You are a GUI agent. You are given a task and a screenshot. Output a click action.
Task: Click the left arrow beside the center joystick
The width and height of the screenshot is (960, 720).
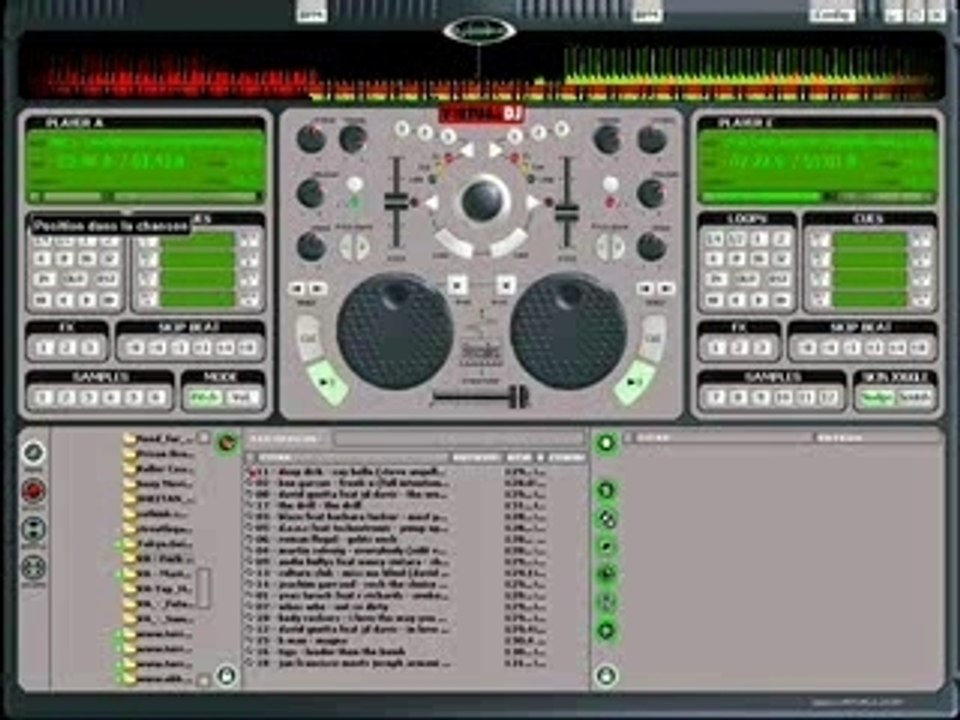pyautogui.click(x=432, y=203)
